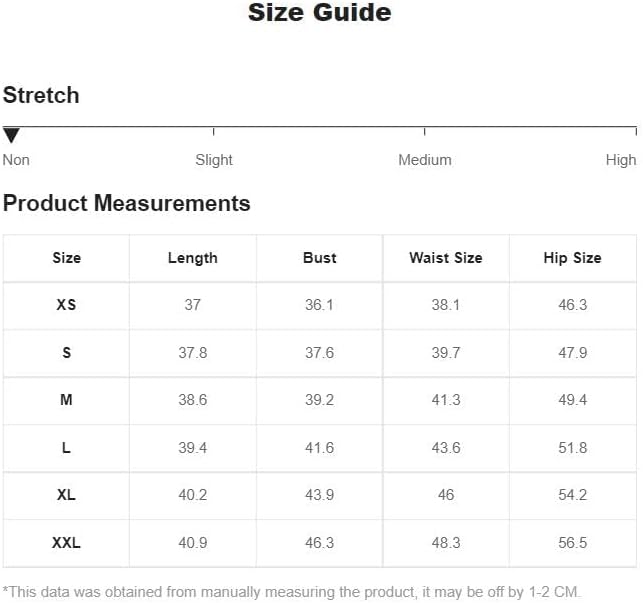Select the 'Non' stretch label
The image size is (643, 603).
[x=16, y=160]
